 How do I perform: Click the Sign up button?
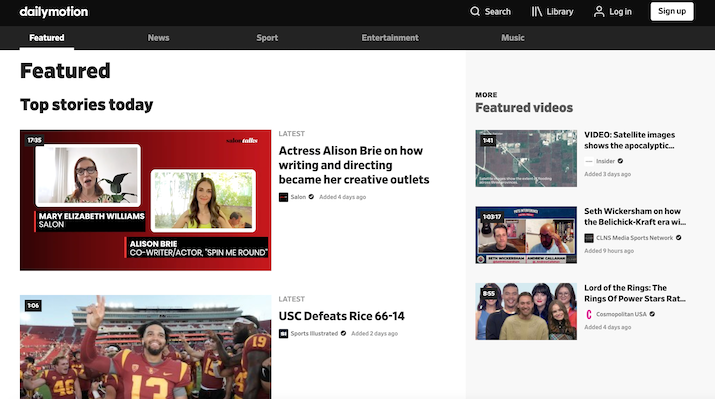pos(672,11)
